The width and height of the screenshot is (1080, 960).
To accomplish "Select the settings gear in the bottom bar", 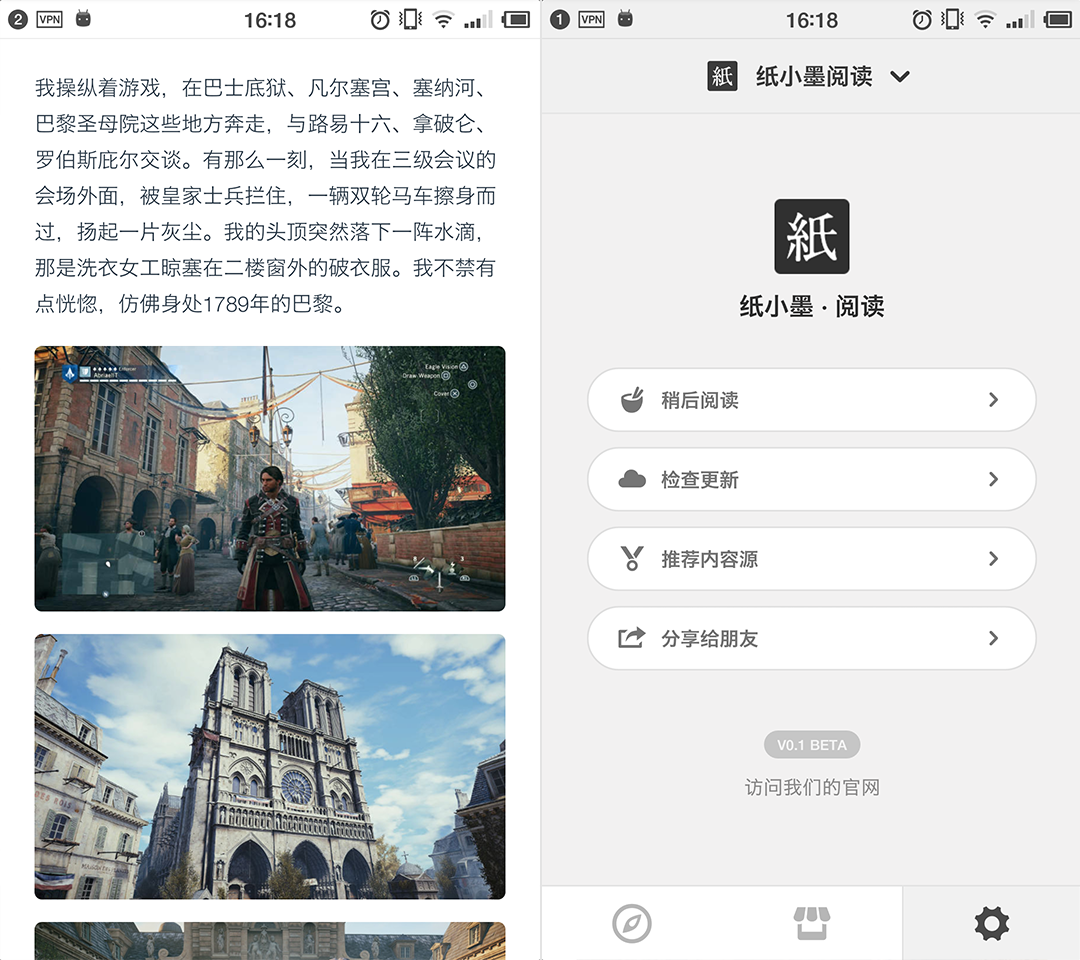I will 991,923.
